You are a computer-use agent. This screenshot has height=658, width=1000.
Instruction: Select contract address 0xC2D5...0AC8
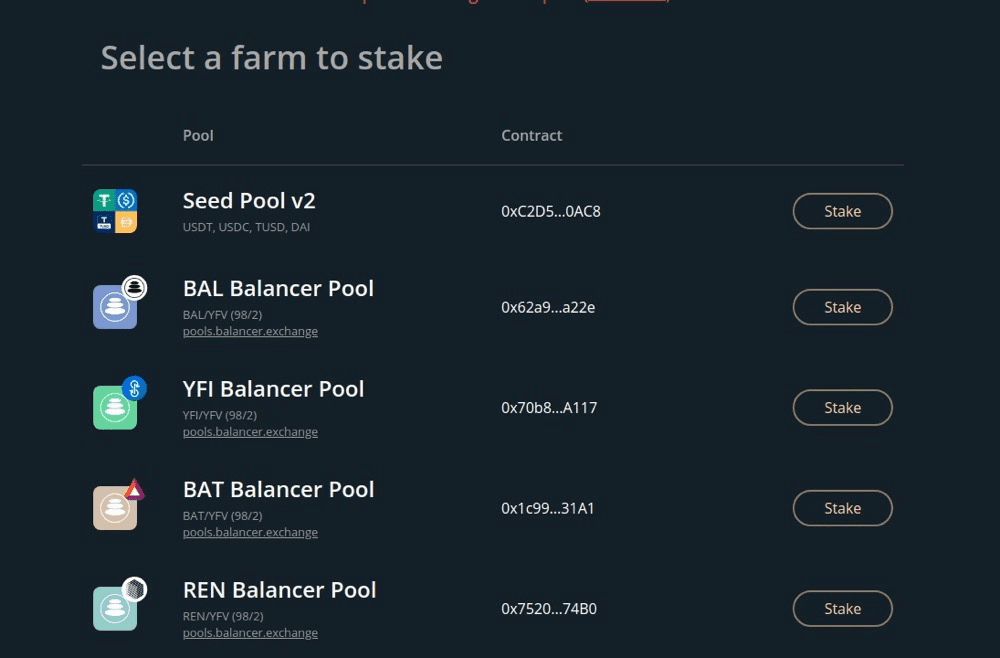tap(550, 211)
